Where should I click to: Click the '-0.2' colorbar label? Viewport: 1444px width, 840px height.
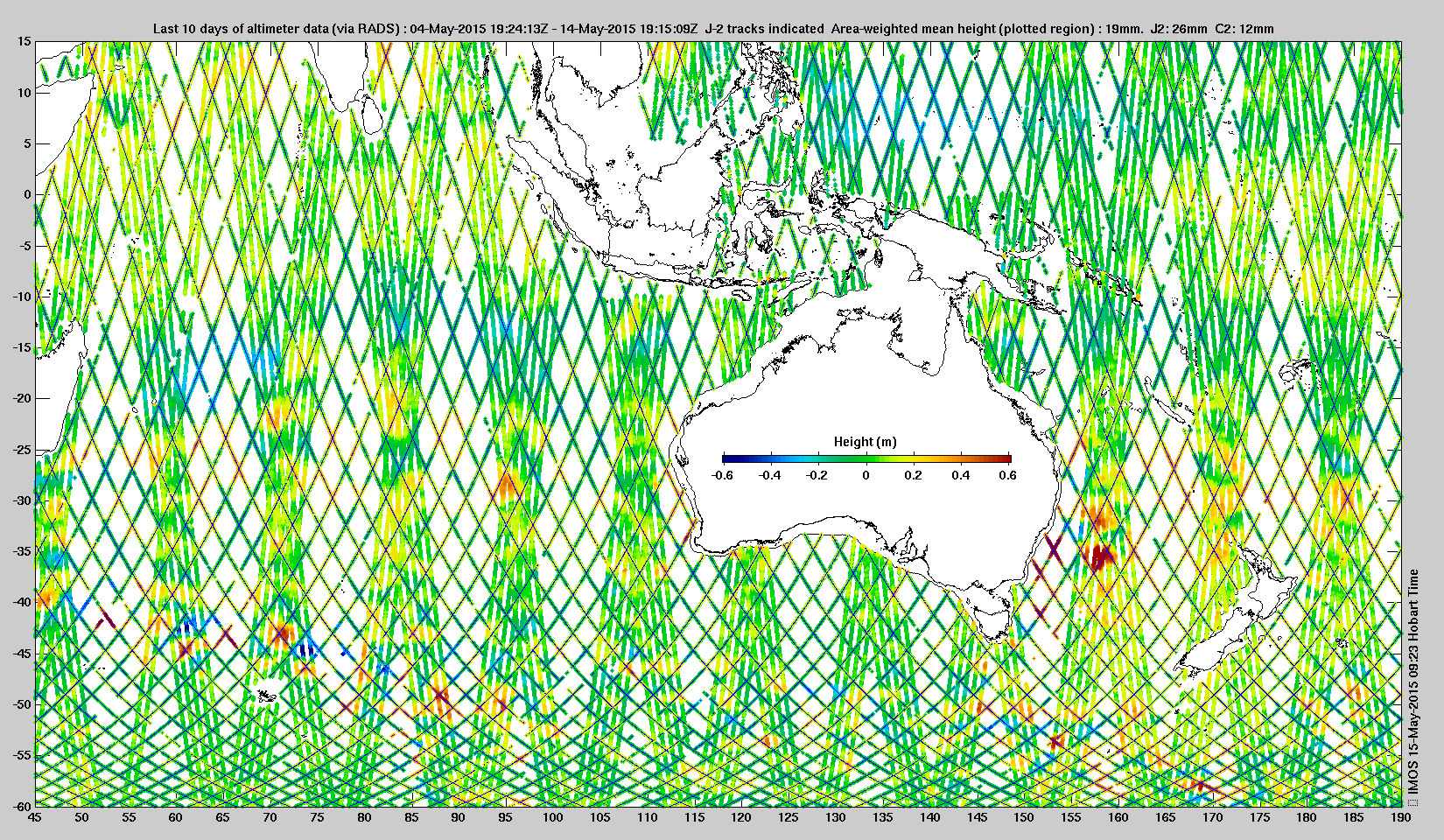click(x=817, y=476)
